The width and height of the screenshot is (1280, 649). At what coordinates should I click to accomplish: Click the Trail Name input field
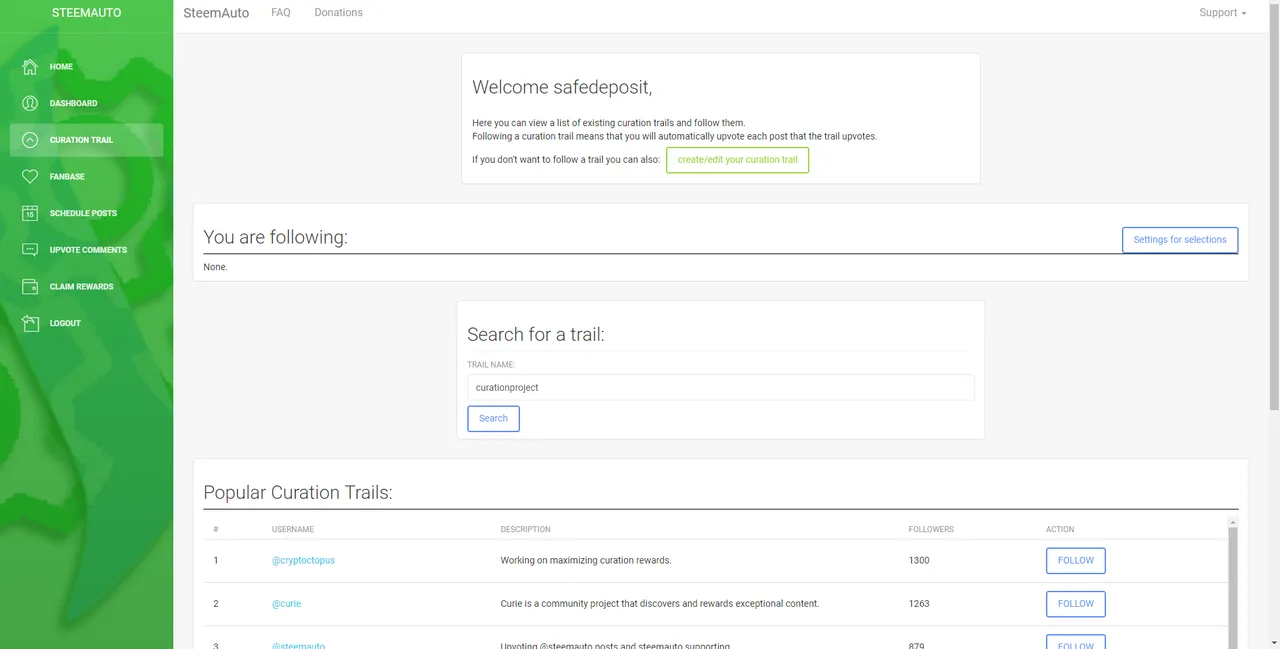pos(721,387)
